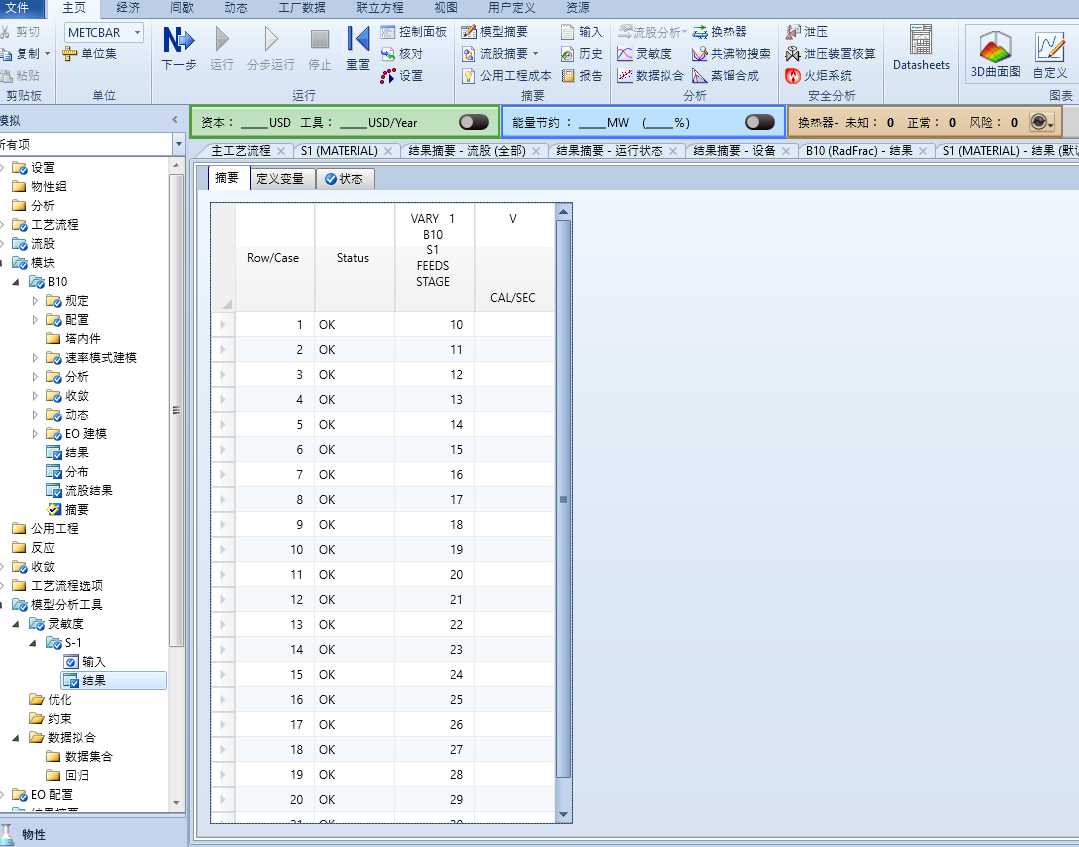Open 蒸馏合成 distillation synthesis
The height and width of the screenshot is (847, 1079).
point(725,76)
